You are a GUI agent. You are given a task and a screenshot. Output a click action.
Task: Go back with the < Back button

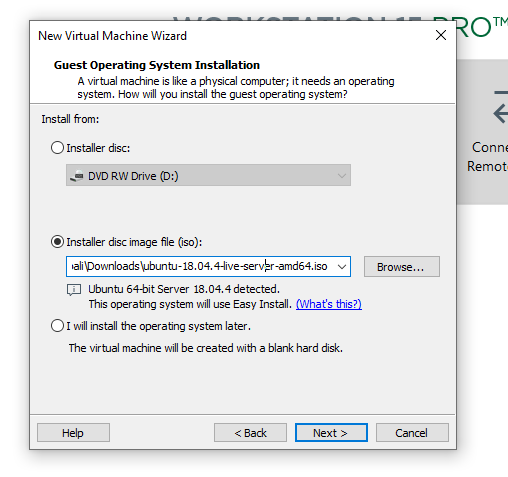(x=250, y=433)
